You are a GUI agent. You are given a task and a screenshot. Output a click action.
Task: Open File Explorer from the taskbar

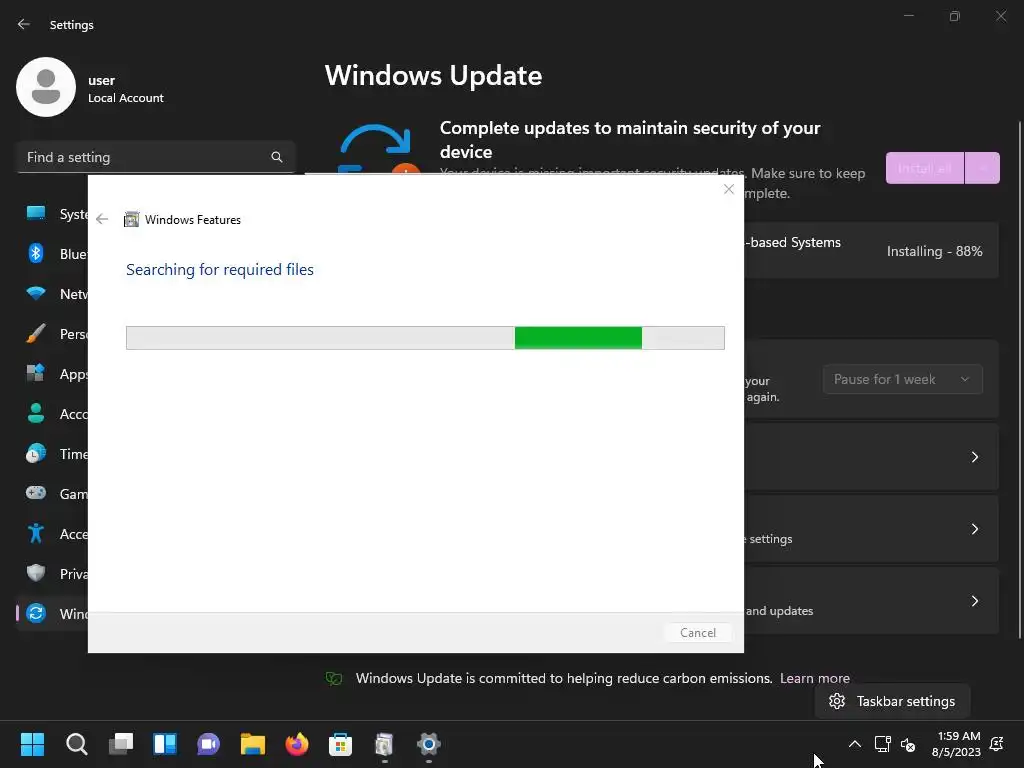tap(253, 744)
